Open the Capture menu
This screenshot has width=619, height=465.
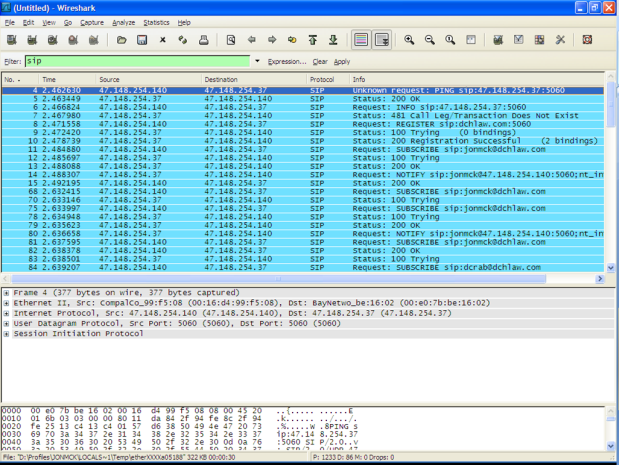pyautogui.click(x=92, y=22)
